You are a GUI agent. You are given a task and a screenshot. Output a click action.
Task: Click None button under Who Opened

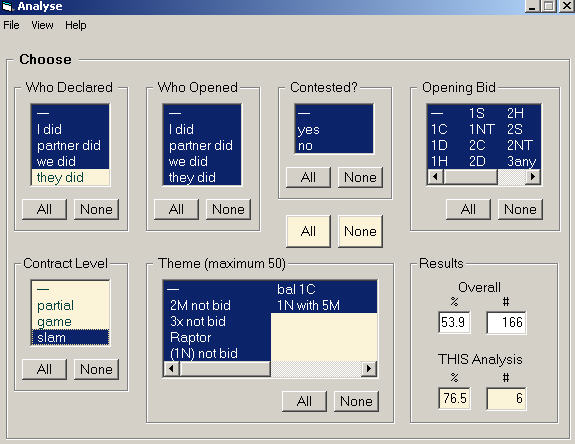[228, 209]
